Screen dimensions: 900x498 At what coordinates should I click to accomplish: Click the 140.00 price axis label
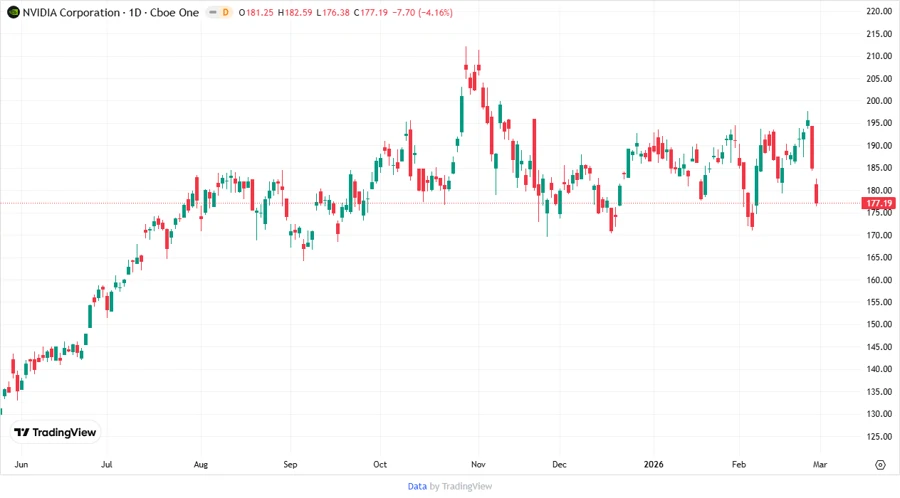[879, 369]
